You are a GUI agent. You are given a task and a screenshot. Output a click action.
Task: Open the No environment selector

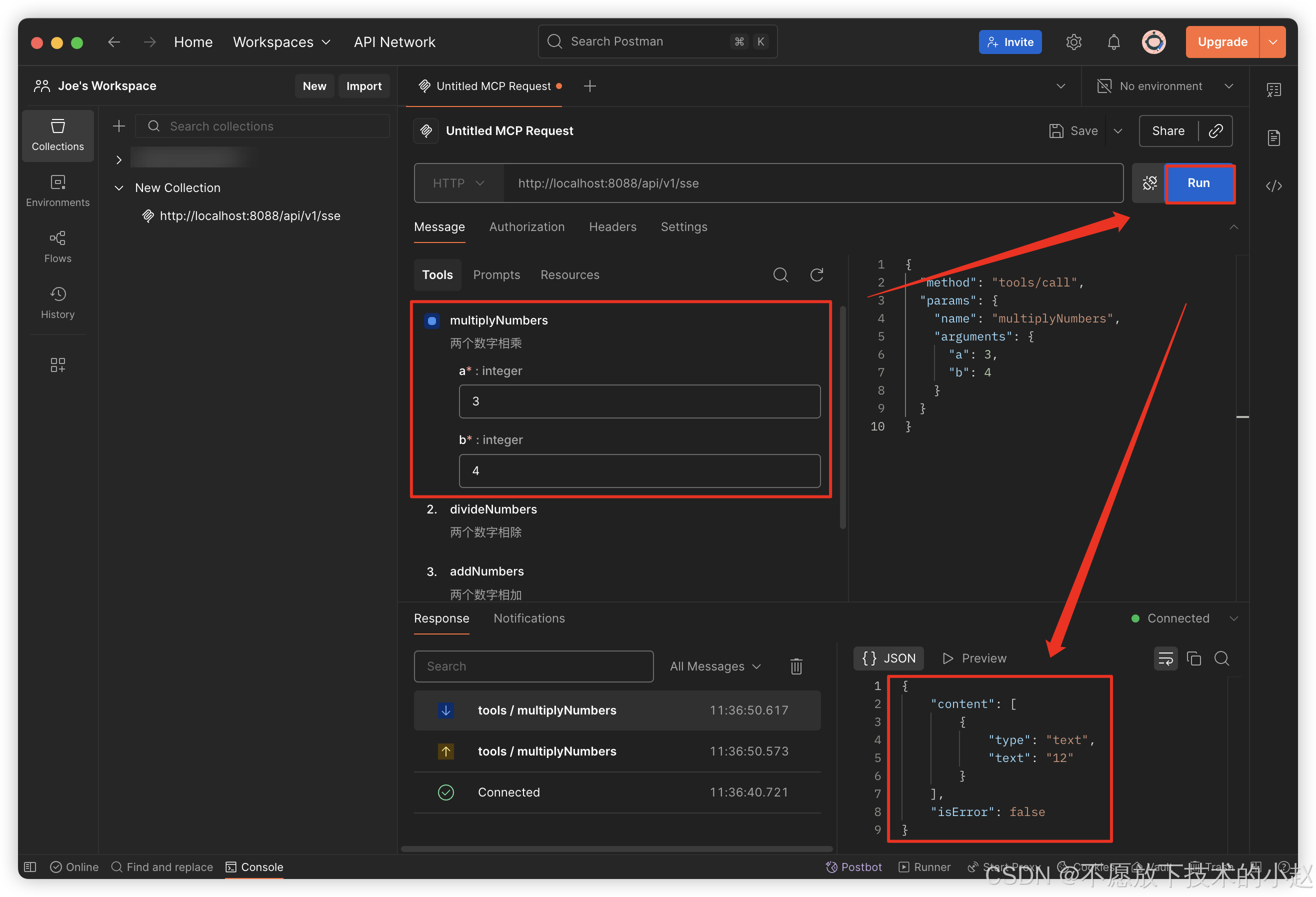coord(1165,86)
